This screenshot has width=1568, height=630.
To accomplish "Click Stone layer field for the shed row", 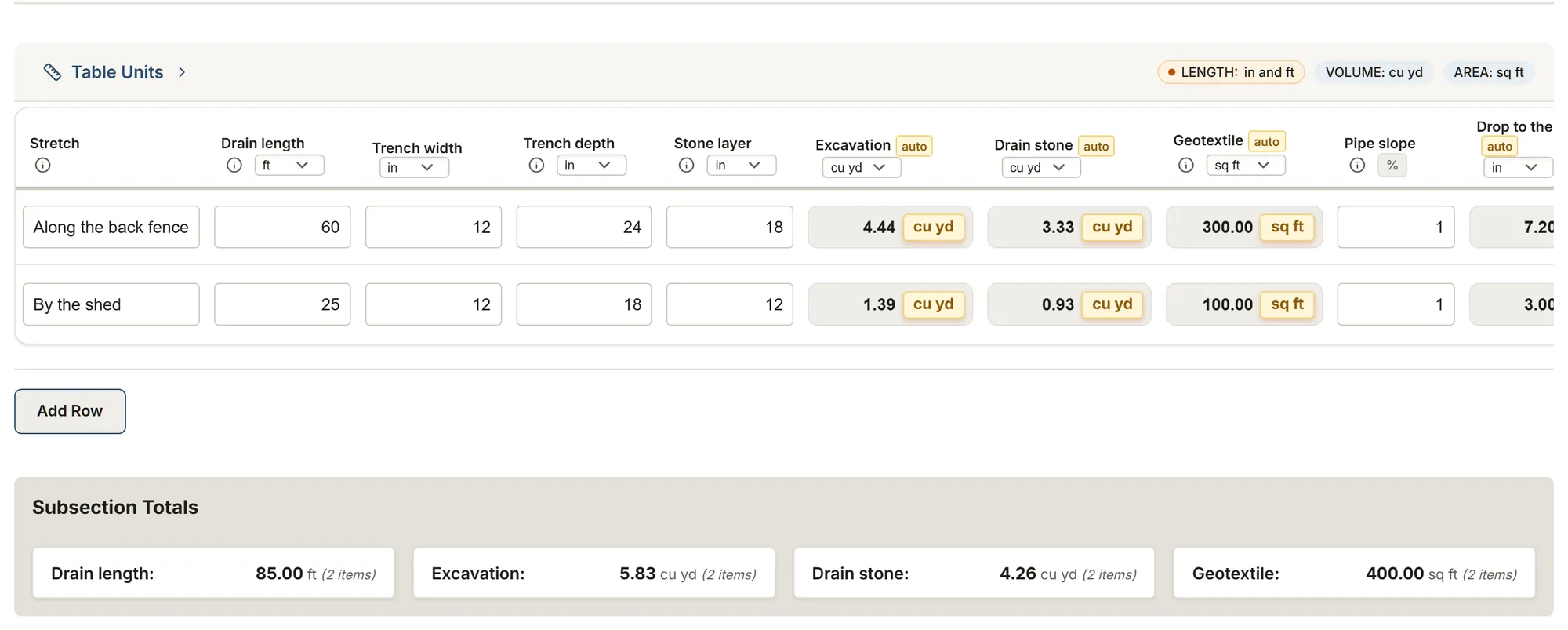I will tap(730, 304).
